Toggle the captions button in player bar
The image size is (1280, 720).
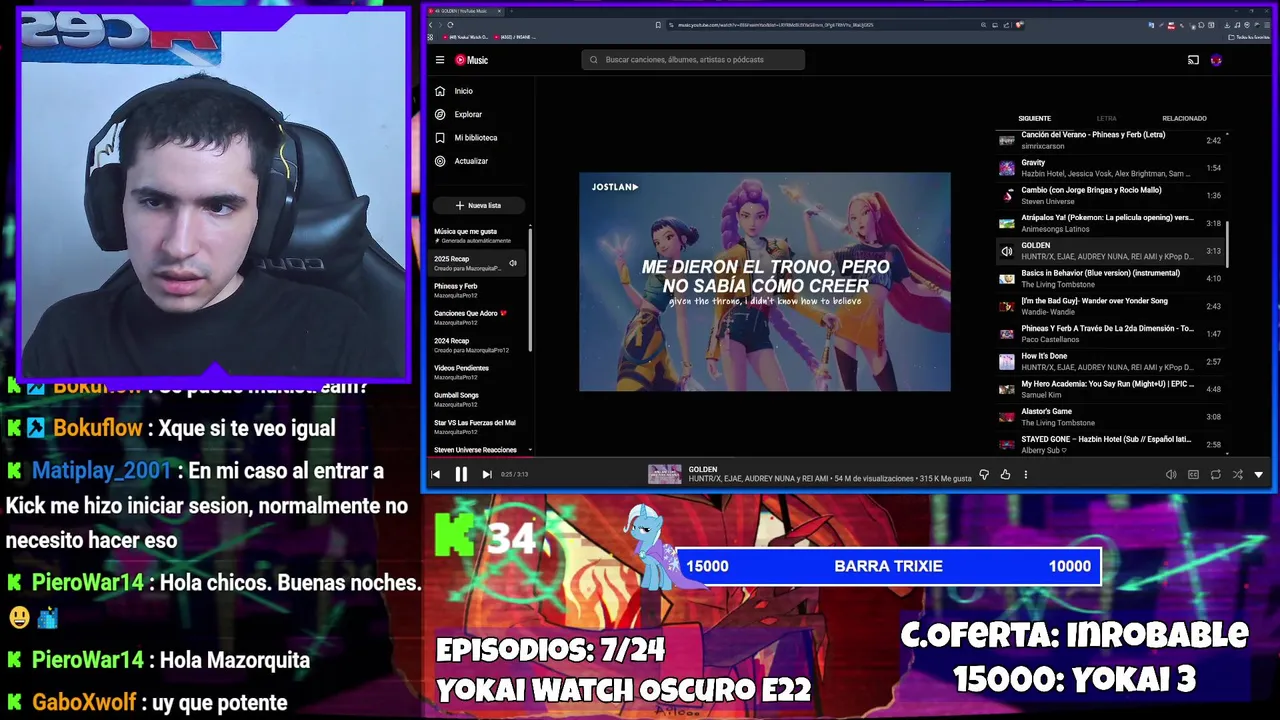[1193, 475]
